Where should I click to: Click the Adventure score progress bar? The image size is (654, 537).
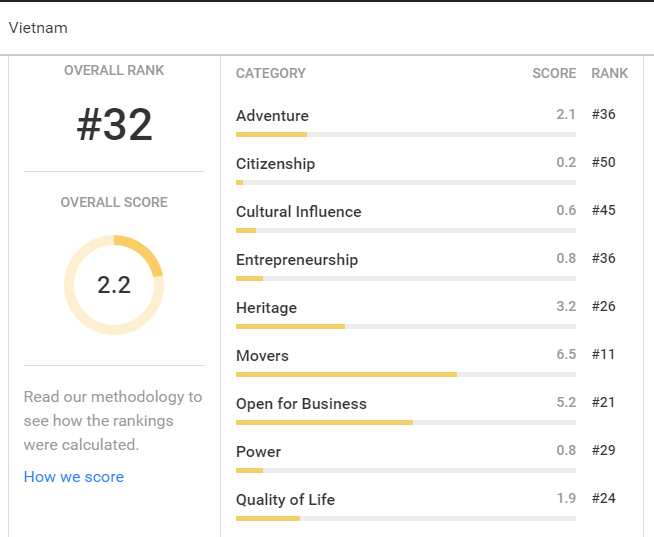[x=405, y=134]
